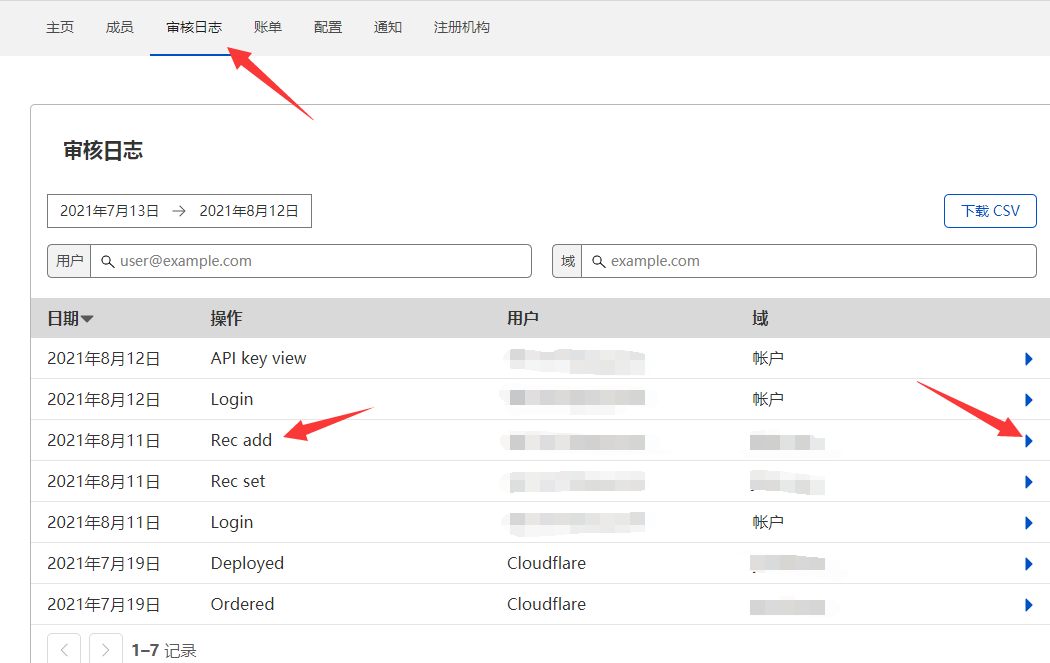Click the sort arrow on the 日期 column header
This screenshot has width=1050, height=663.
(88, 318)
